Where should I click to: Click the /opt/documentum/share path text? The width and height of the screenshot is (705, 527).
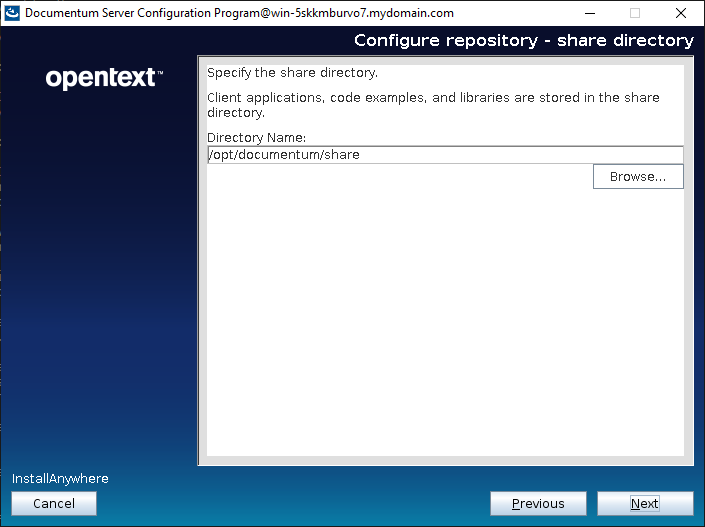[x=284, y=155]
